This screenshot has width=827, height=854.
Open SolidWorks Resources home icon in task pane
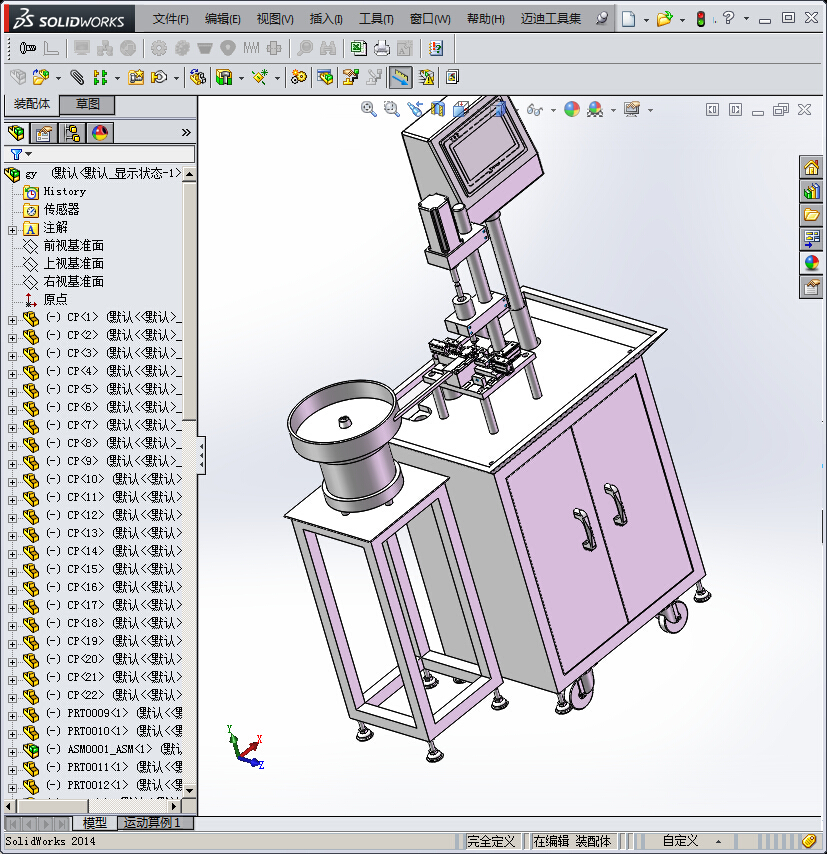click(811, 167)
